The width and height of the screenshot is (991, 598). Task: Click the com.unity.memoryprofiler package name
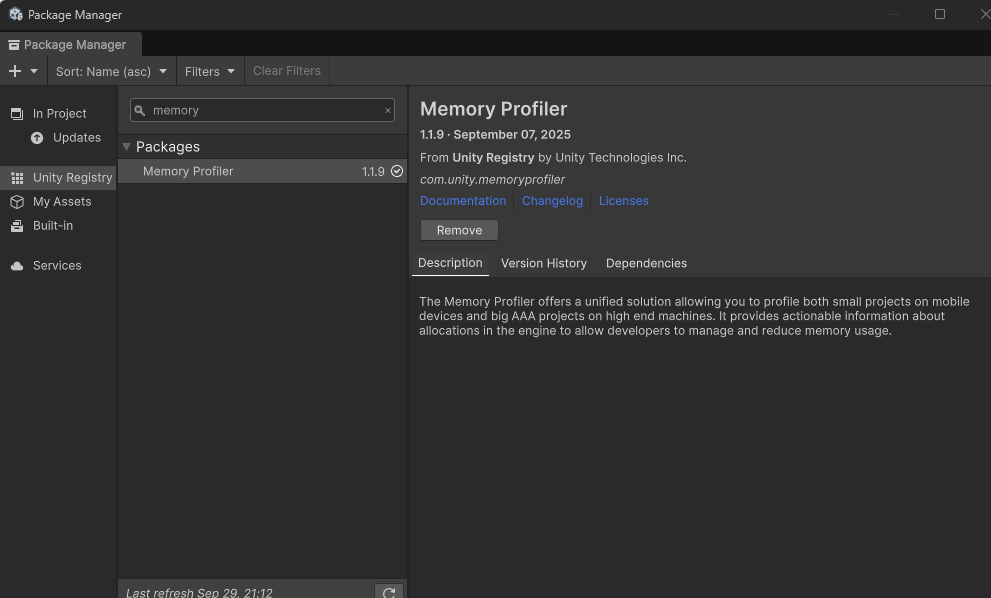(492, 180)
